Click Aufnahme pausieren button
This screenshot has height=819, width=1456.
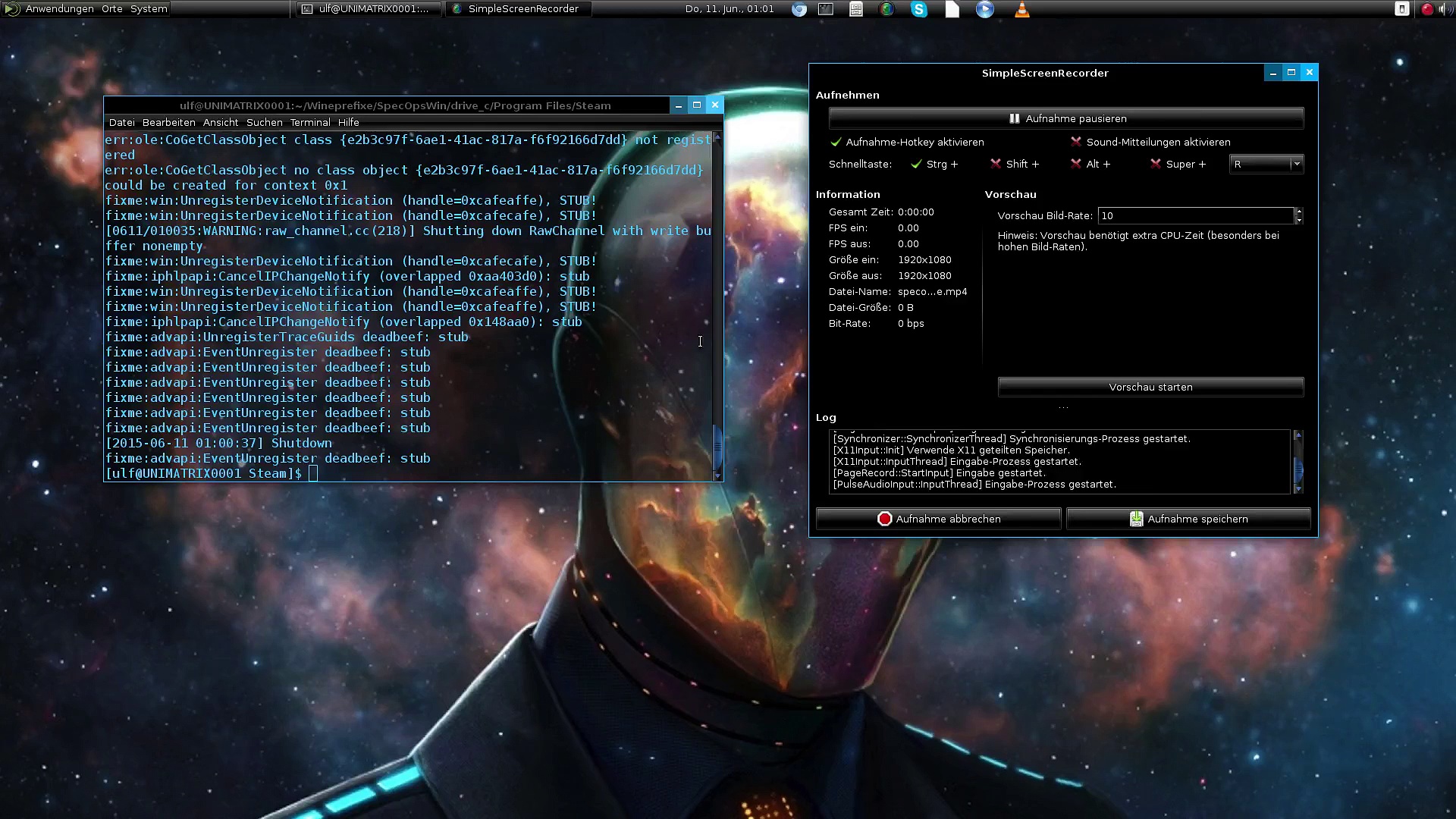point(1066,118)
